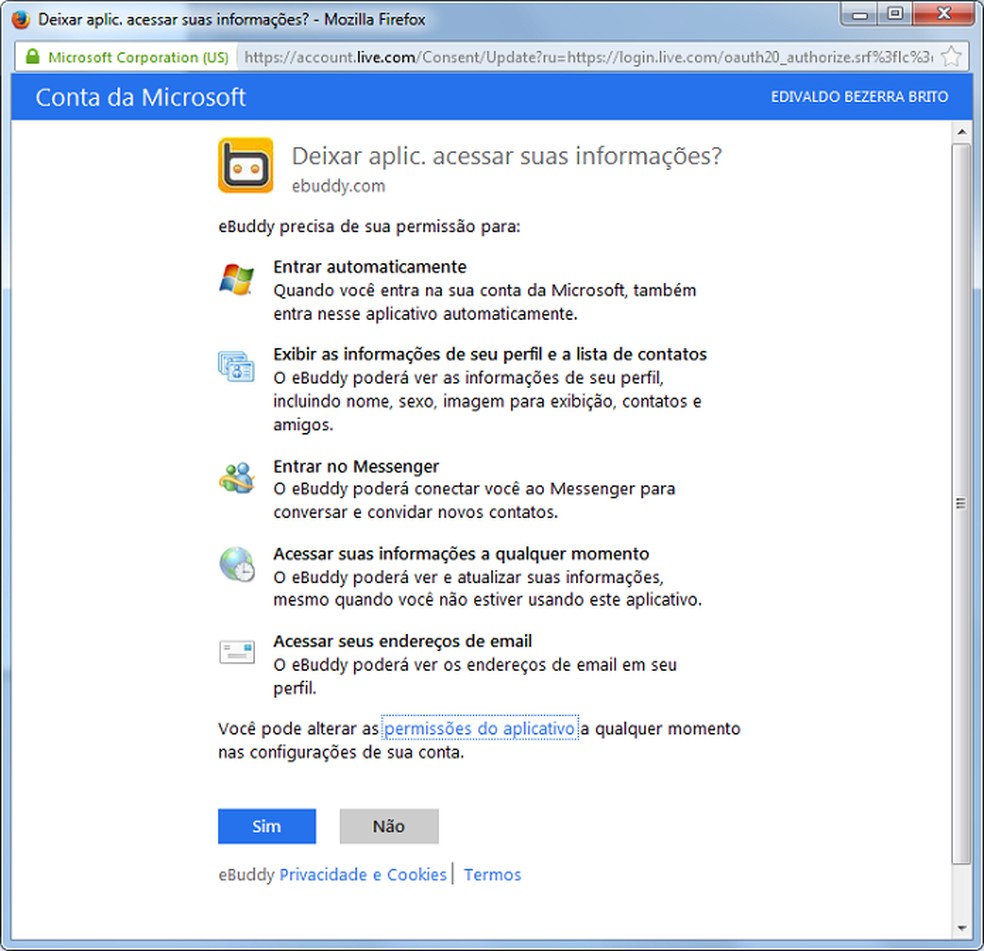Maximize the Firefox window
This screenshot has width=984, height=951.
[896, 14]
